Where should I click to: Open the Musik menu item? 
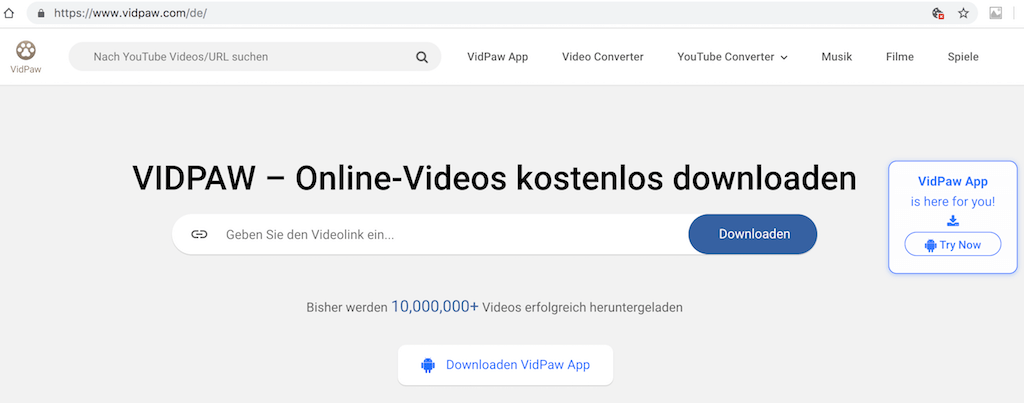(837, 57)
